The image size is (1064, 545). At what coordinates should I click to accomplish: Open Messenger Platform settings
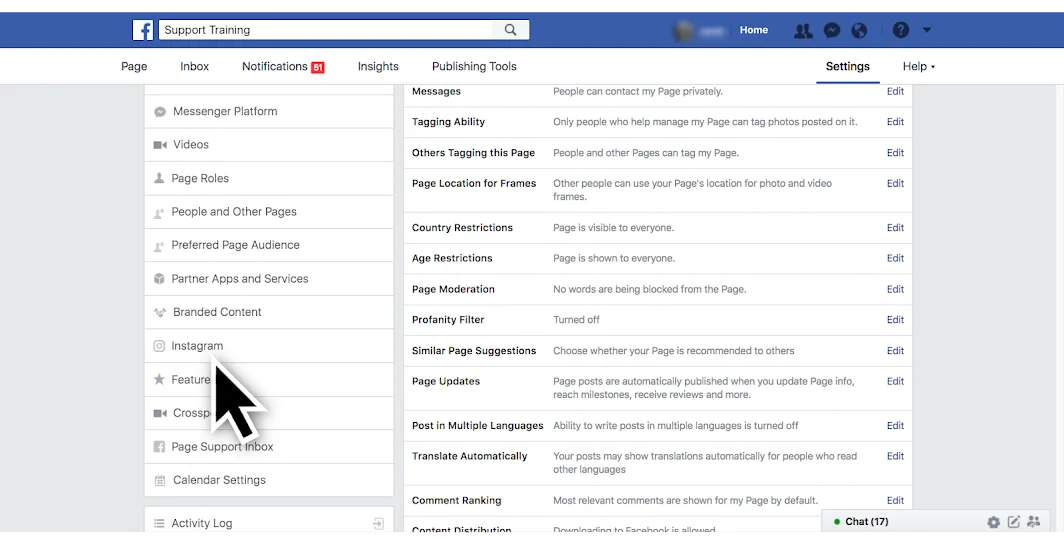click(269, 111)
